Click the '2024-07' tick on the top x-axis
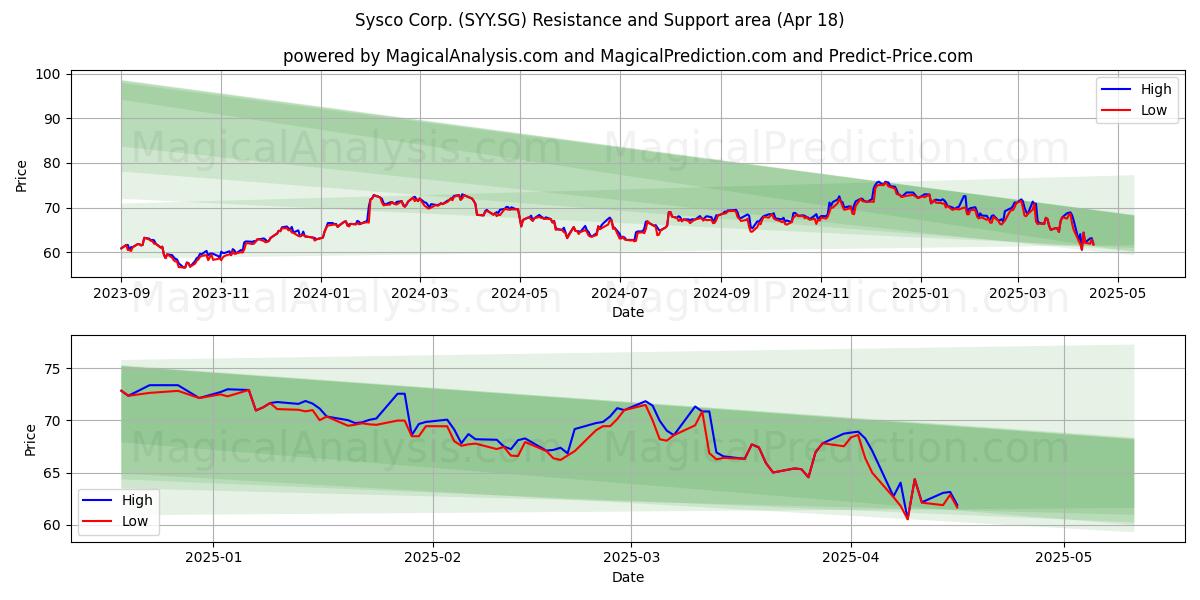This screenshot has width=1200, height=600. pyautogui.click(x=619, y=294)
